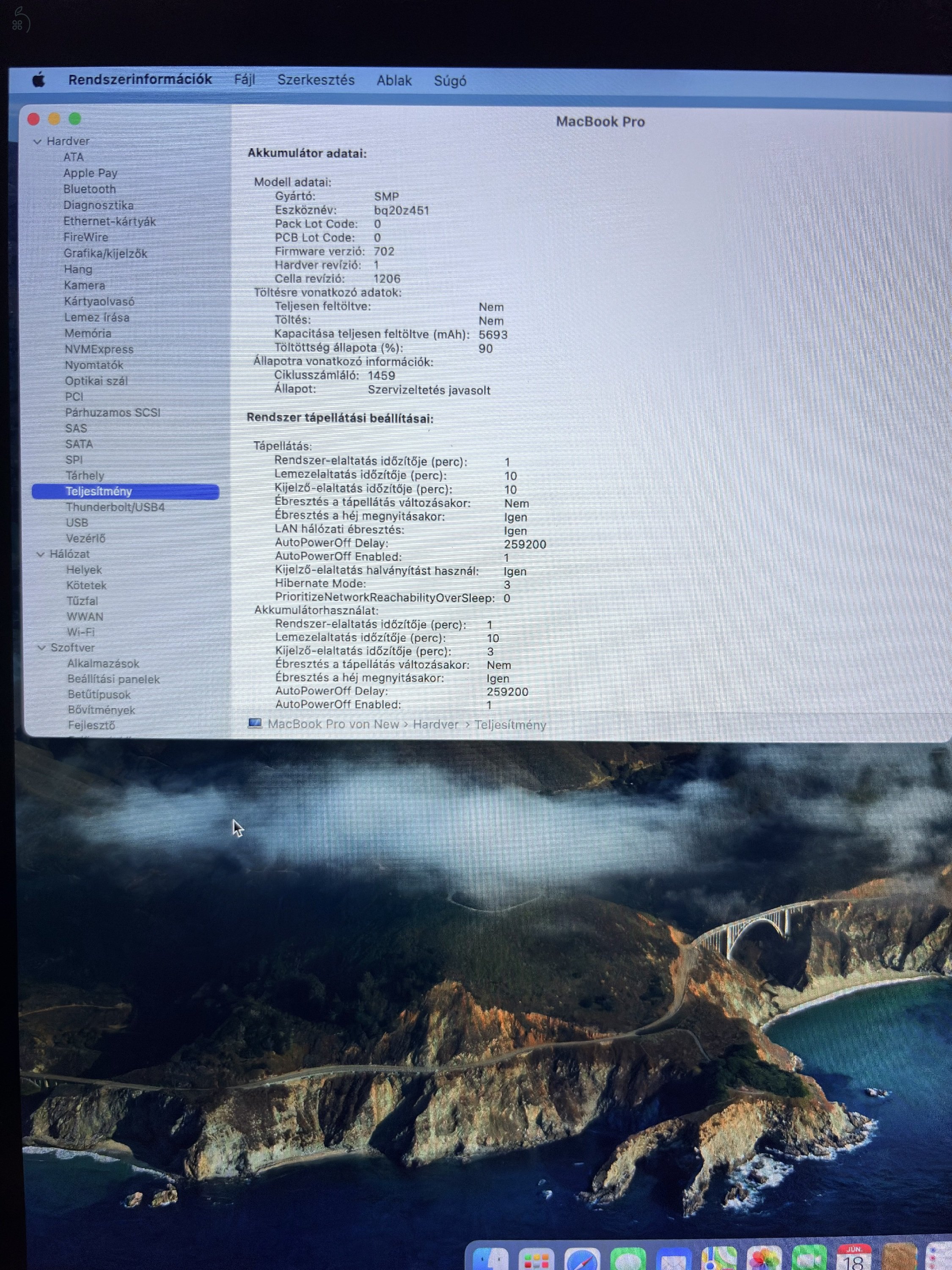
Task: Open the Rendszerinformációk menu
Action: point(140,79)
